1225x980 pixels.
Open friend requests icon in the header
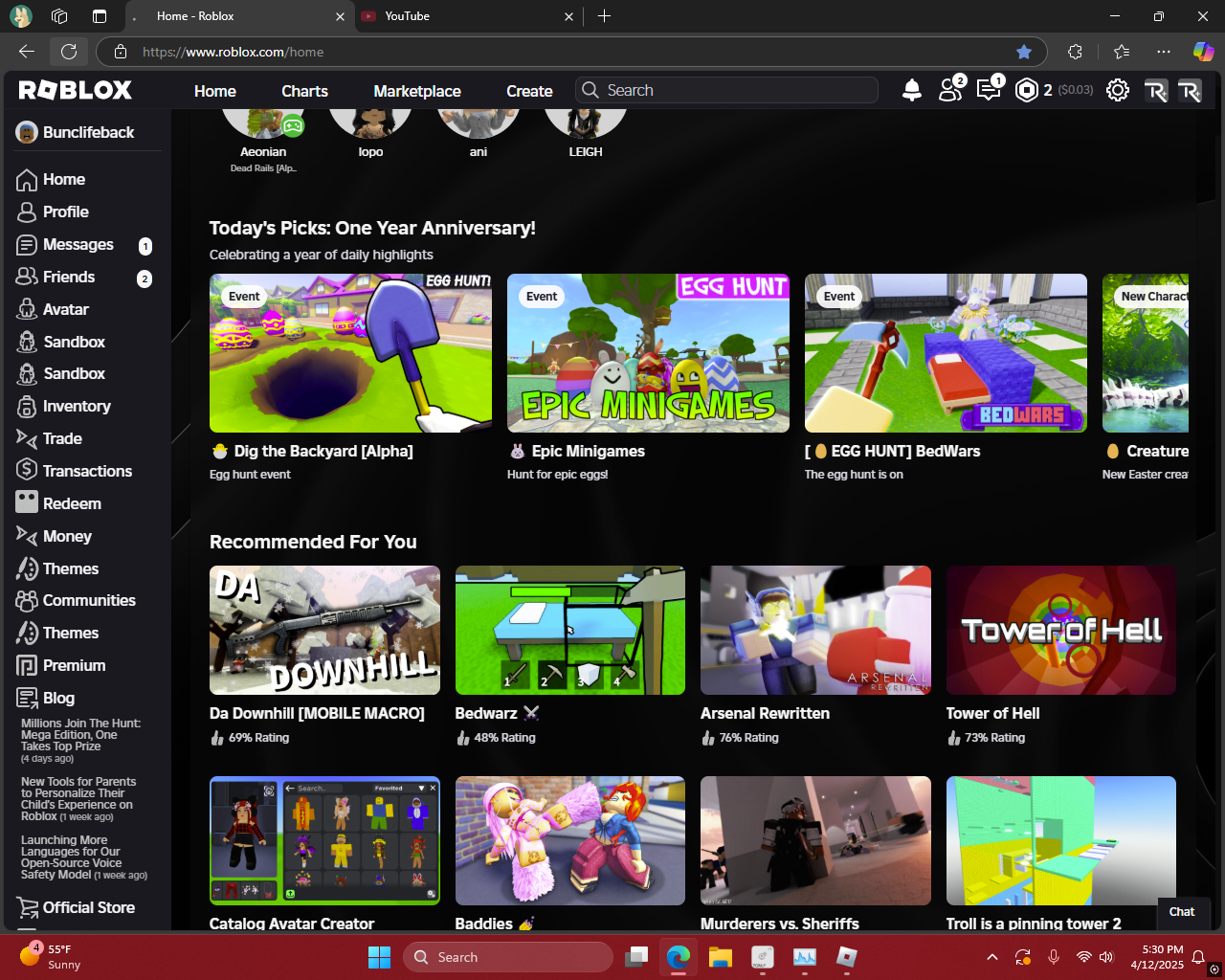click(x=951, y=89)
